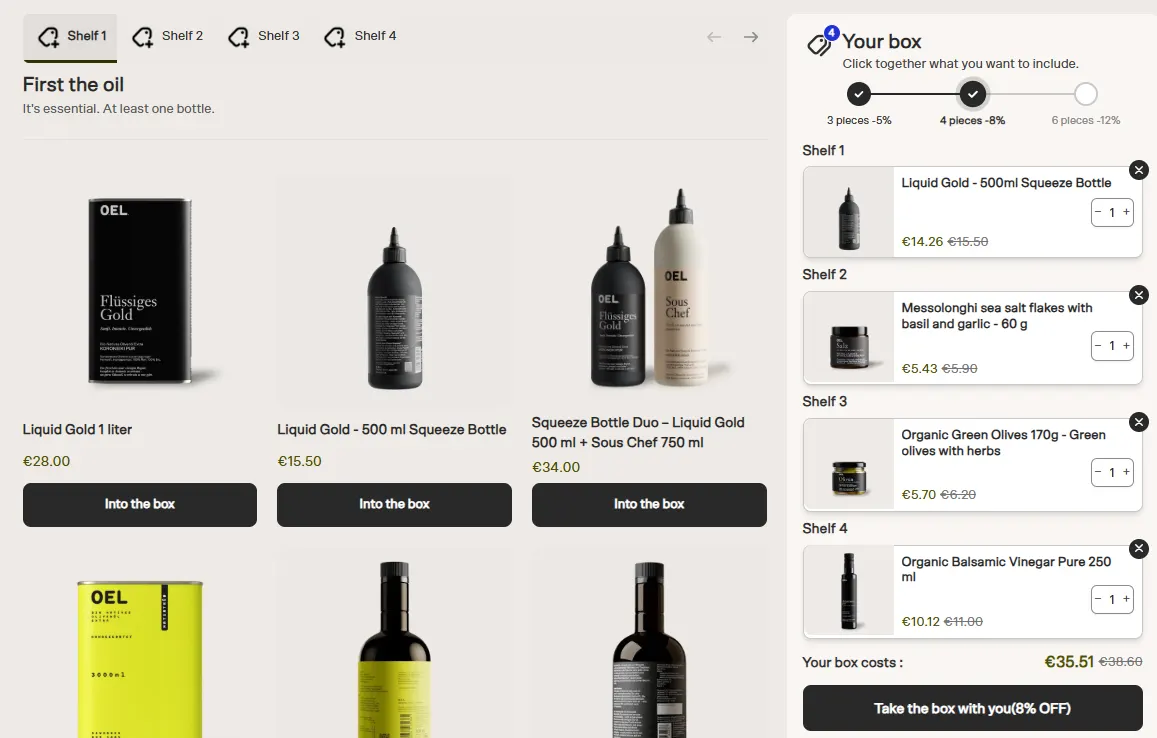Add Squeeze Bottle Duo into the box
This screenshot has width=1157, height=738.
649,505
